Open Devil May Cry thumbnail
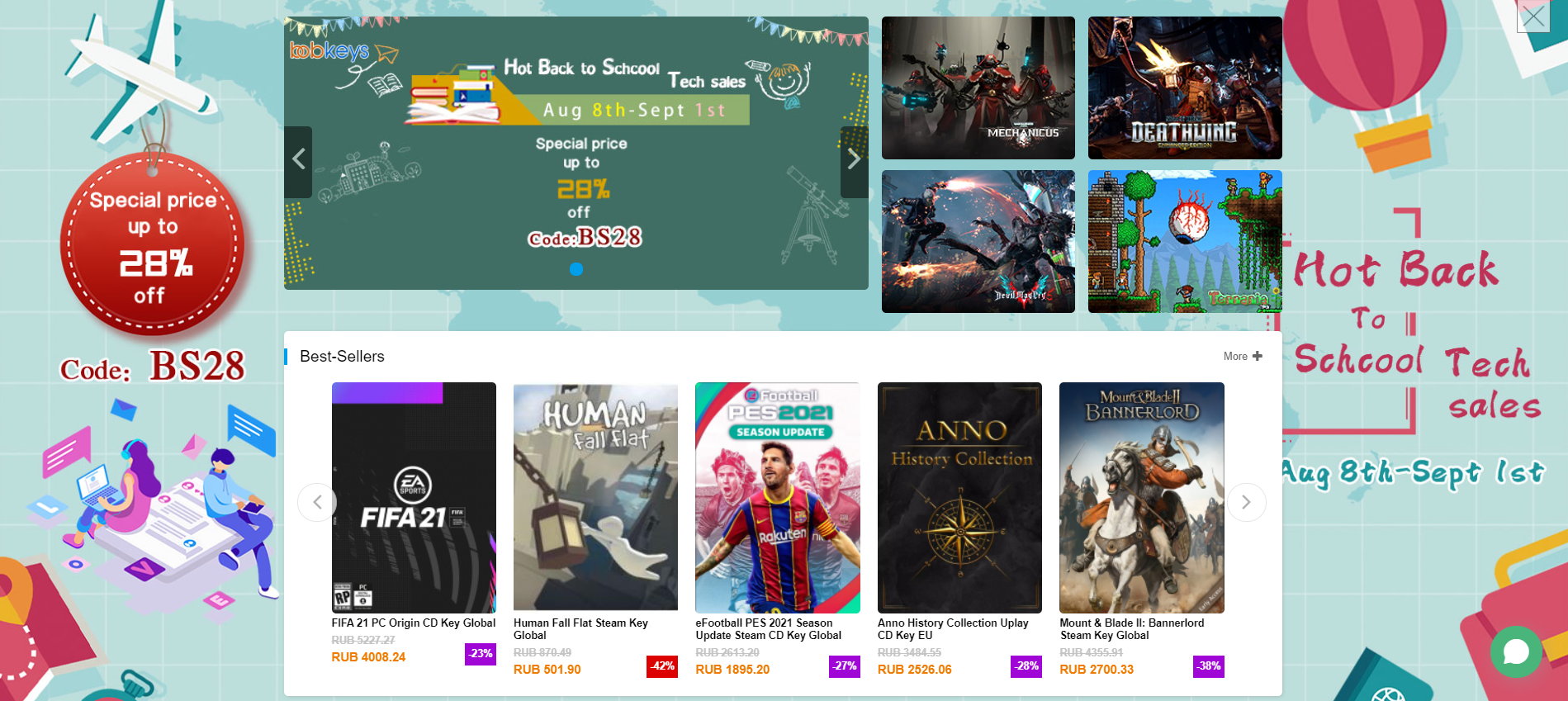 point(978,241)
